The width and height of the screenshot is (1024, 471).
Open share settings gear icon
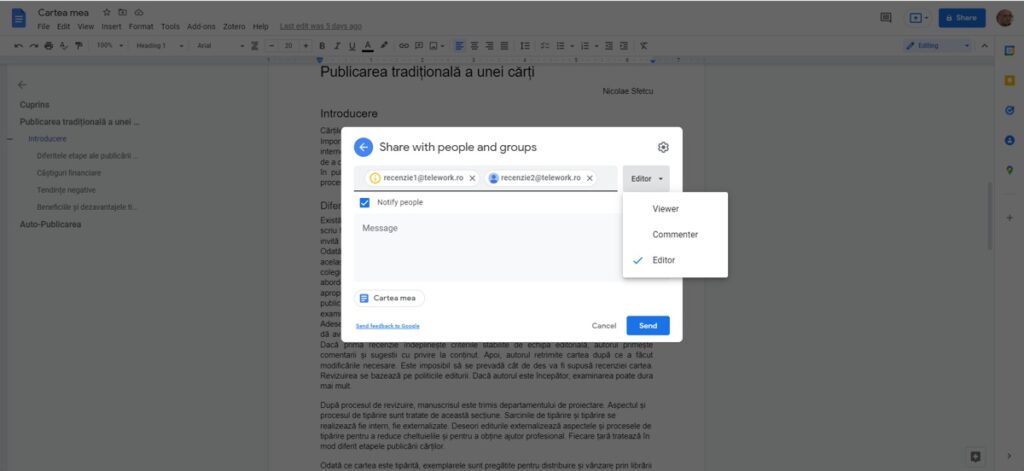point(663,147)
